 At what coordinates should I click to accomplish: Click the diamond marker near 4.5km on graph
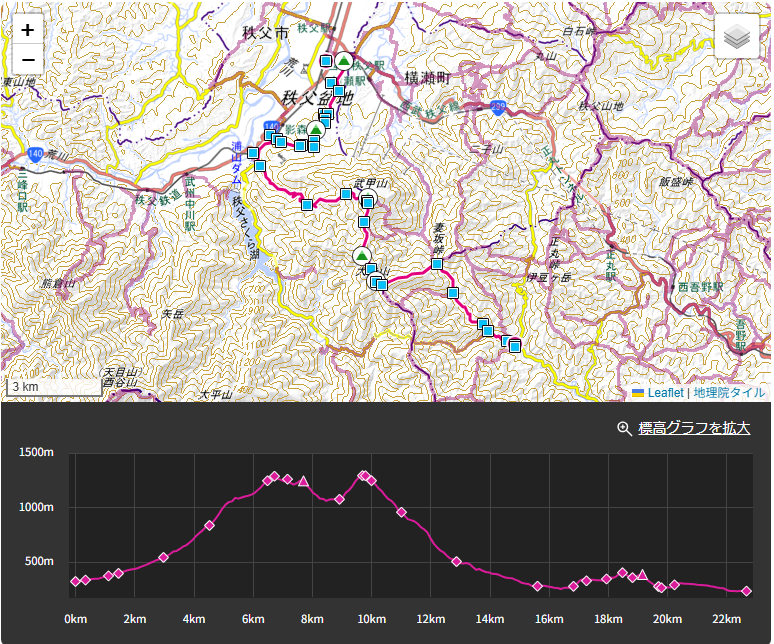pyautogui.click(x=209, y=525)
